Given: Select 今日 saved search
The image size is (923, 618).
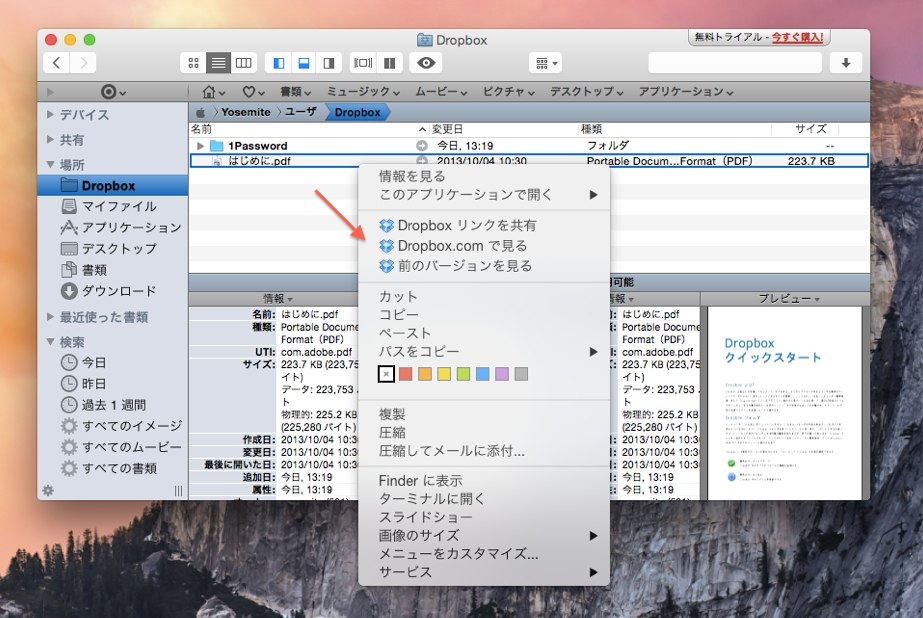Looking at the screenshot, I should 112,363.
